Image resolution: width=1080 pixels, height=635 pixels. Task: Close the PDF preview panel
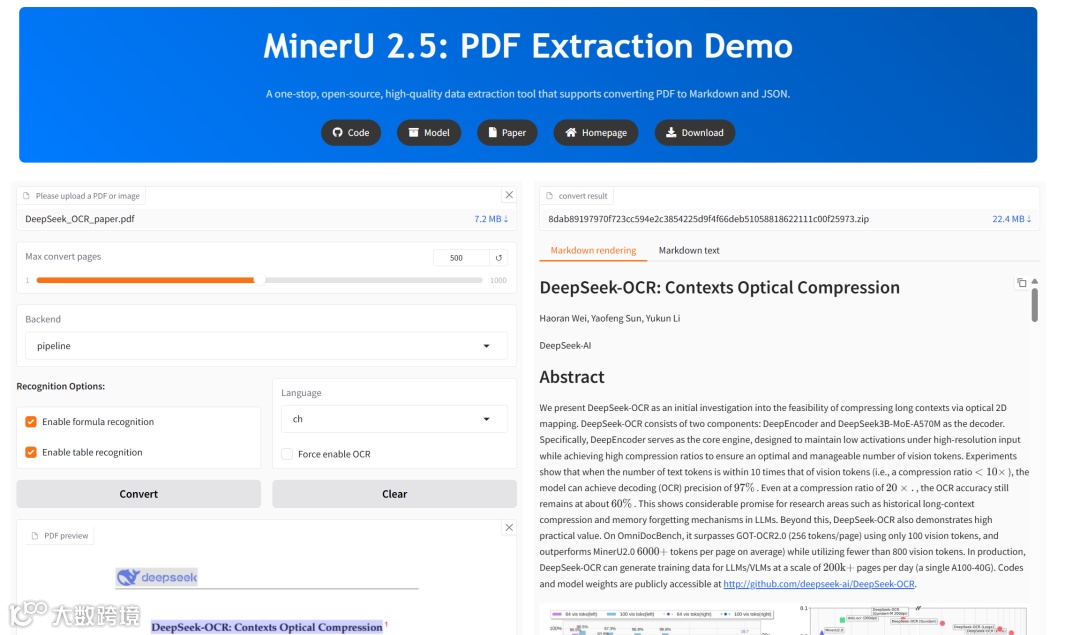509,528
